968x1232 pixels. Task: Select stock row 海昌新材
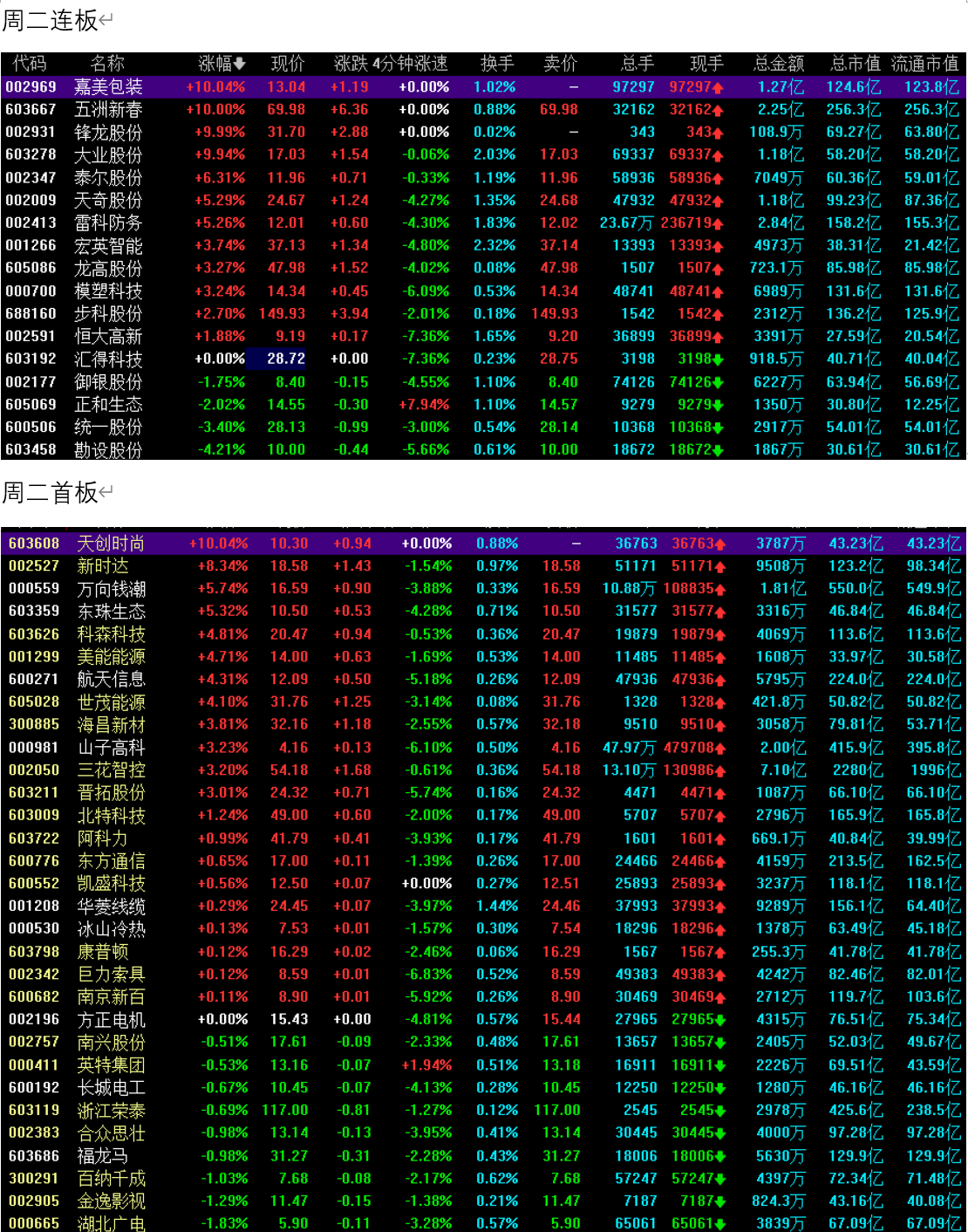pos(483,725)
